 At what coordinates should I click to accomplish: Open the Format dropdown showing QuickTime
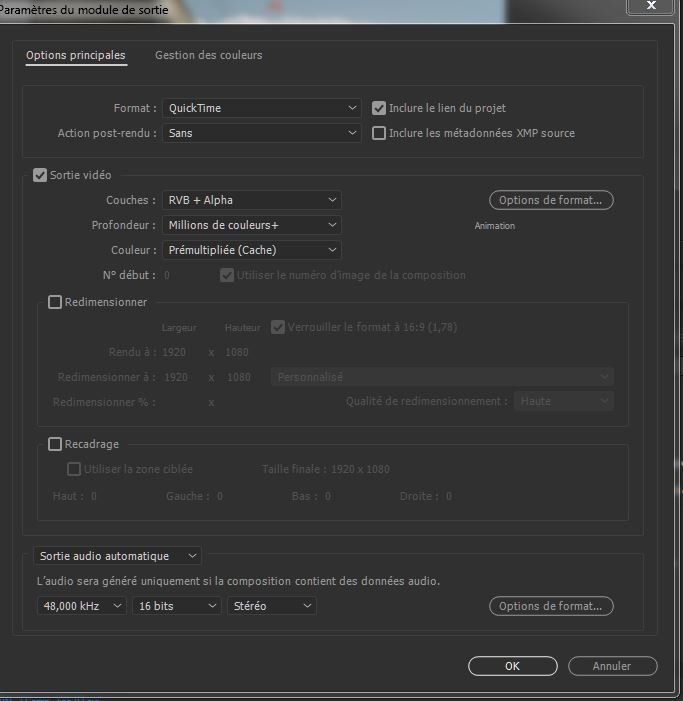point(261,108)
